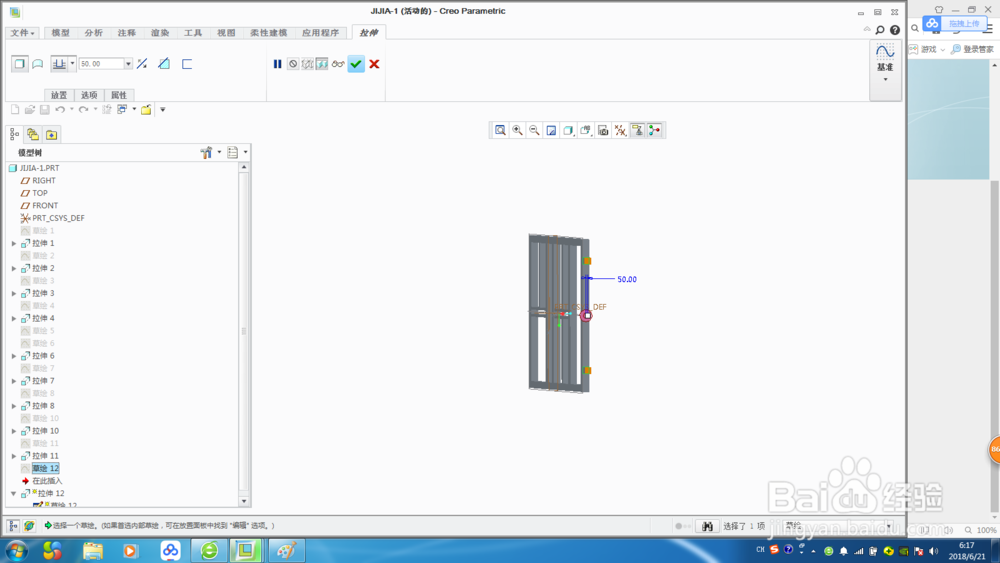Screen dimensions: 1000x563
Task: Expand the 拉伸 11 tree node
Action: tap(14, 456)
